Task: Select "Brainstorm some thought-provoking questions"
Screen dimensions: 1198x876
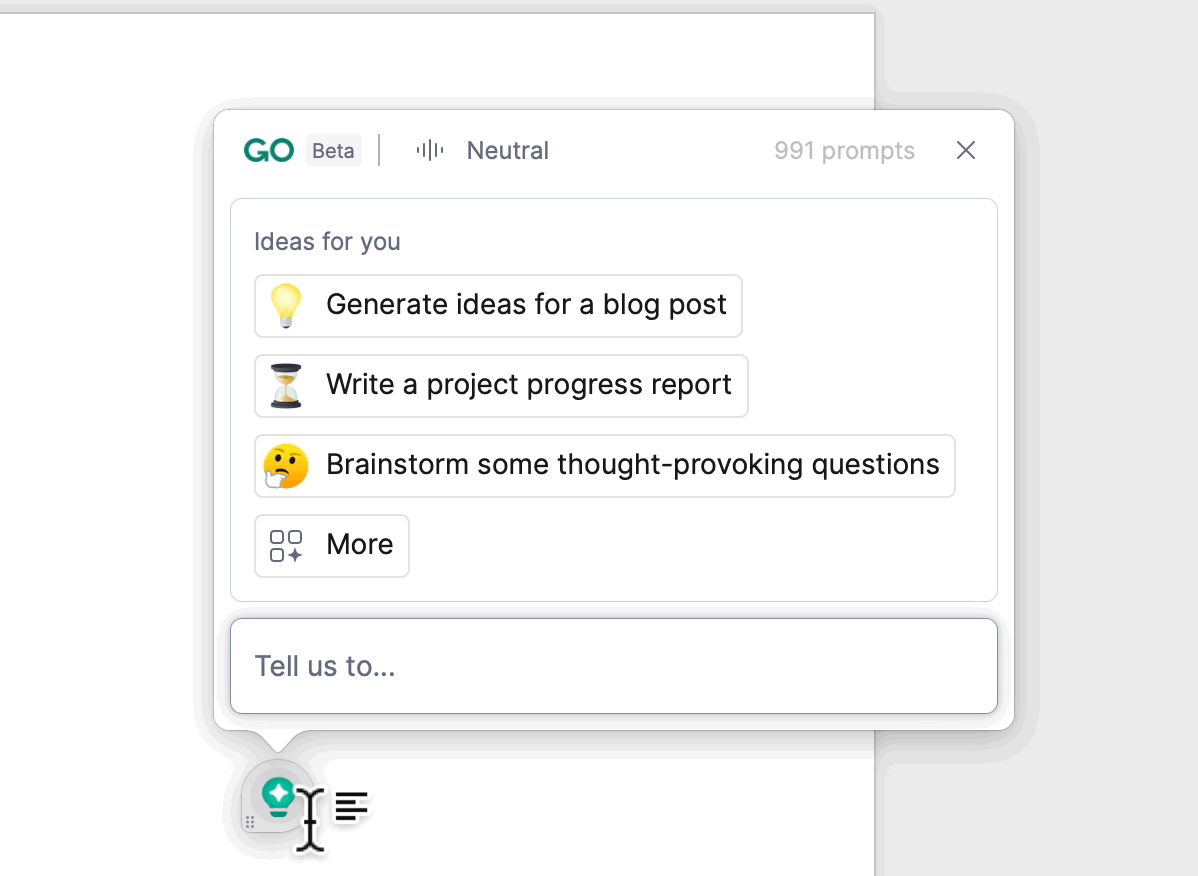Action: (604, 465)
